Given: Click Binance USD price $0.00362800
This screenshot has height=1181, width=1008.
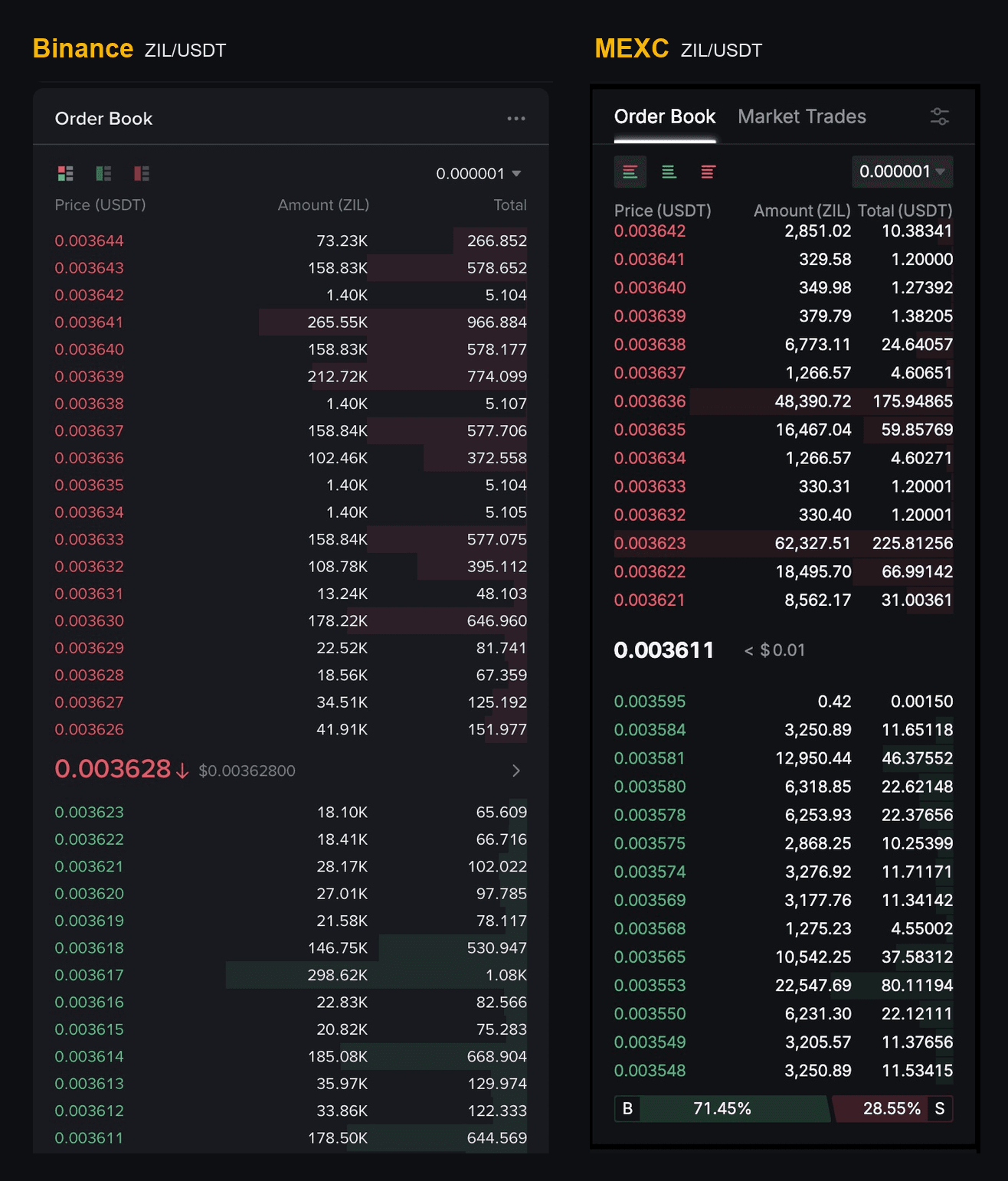Looking at the screenshot, I should [x=247, y=770].
